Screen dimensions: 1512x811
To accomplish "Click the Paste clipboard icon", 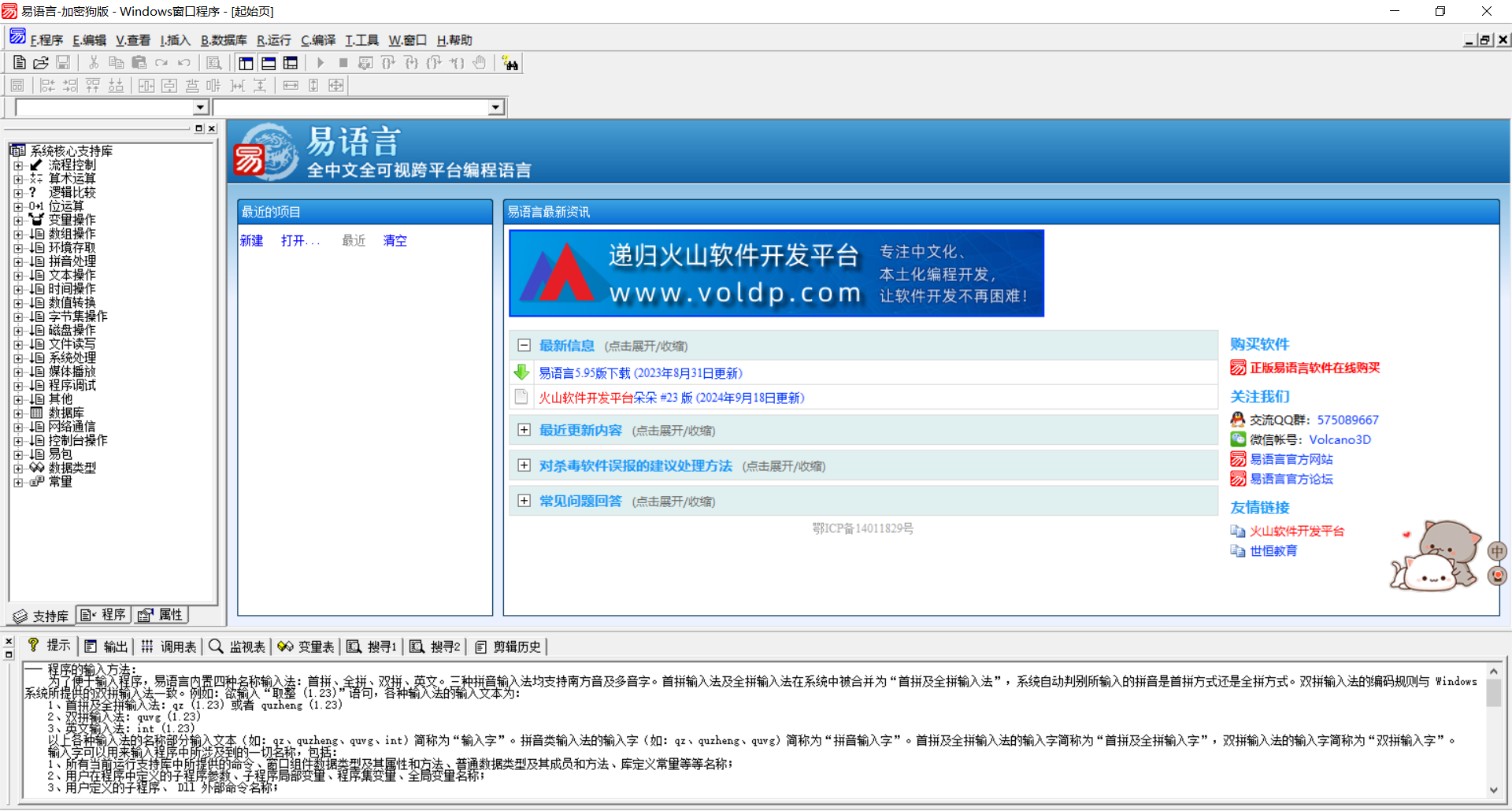I will click(x=139, y=63).
